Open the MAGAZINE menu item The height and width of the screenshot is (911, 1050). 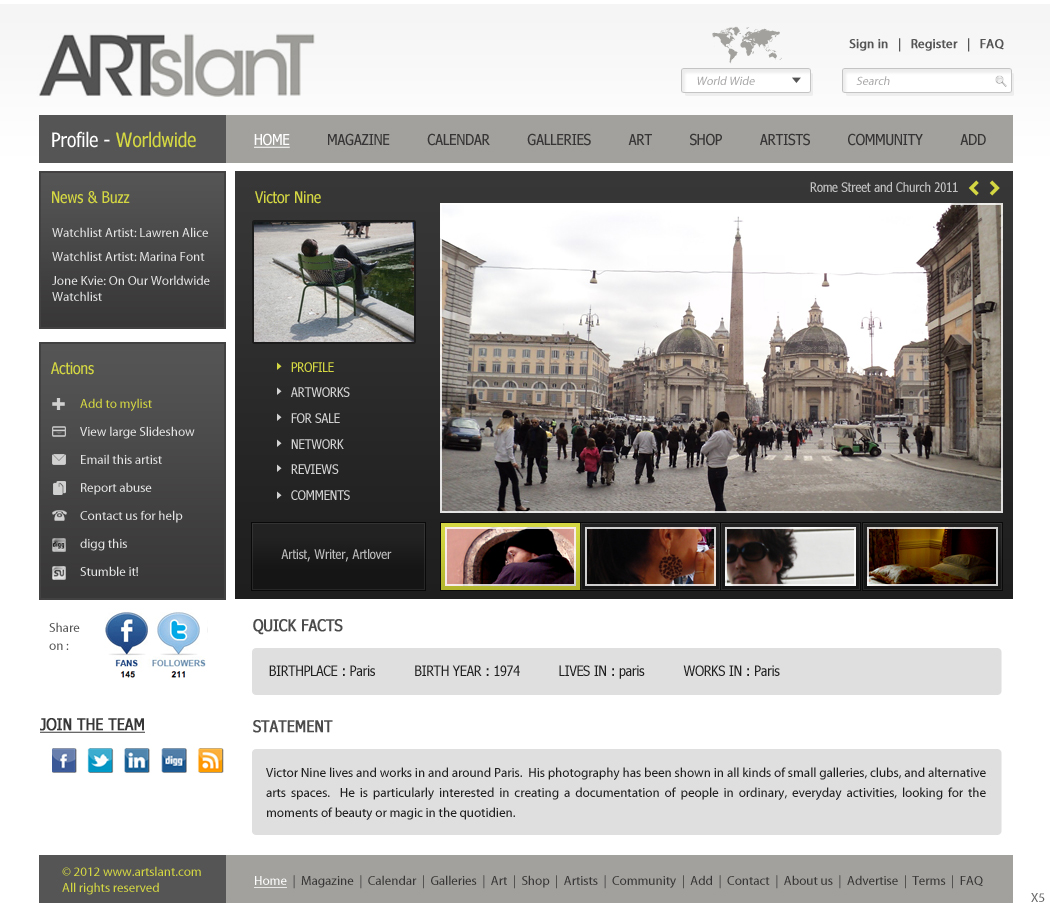[x=358, y=140]
